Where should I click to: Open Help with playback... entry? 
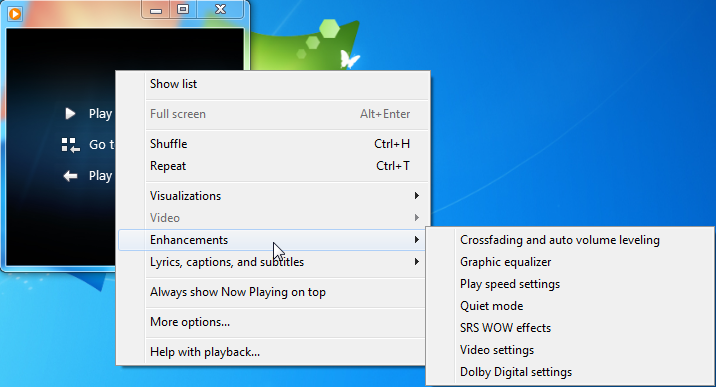click(x=273, y=352)
